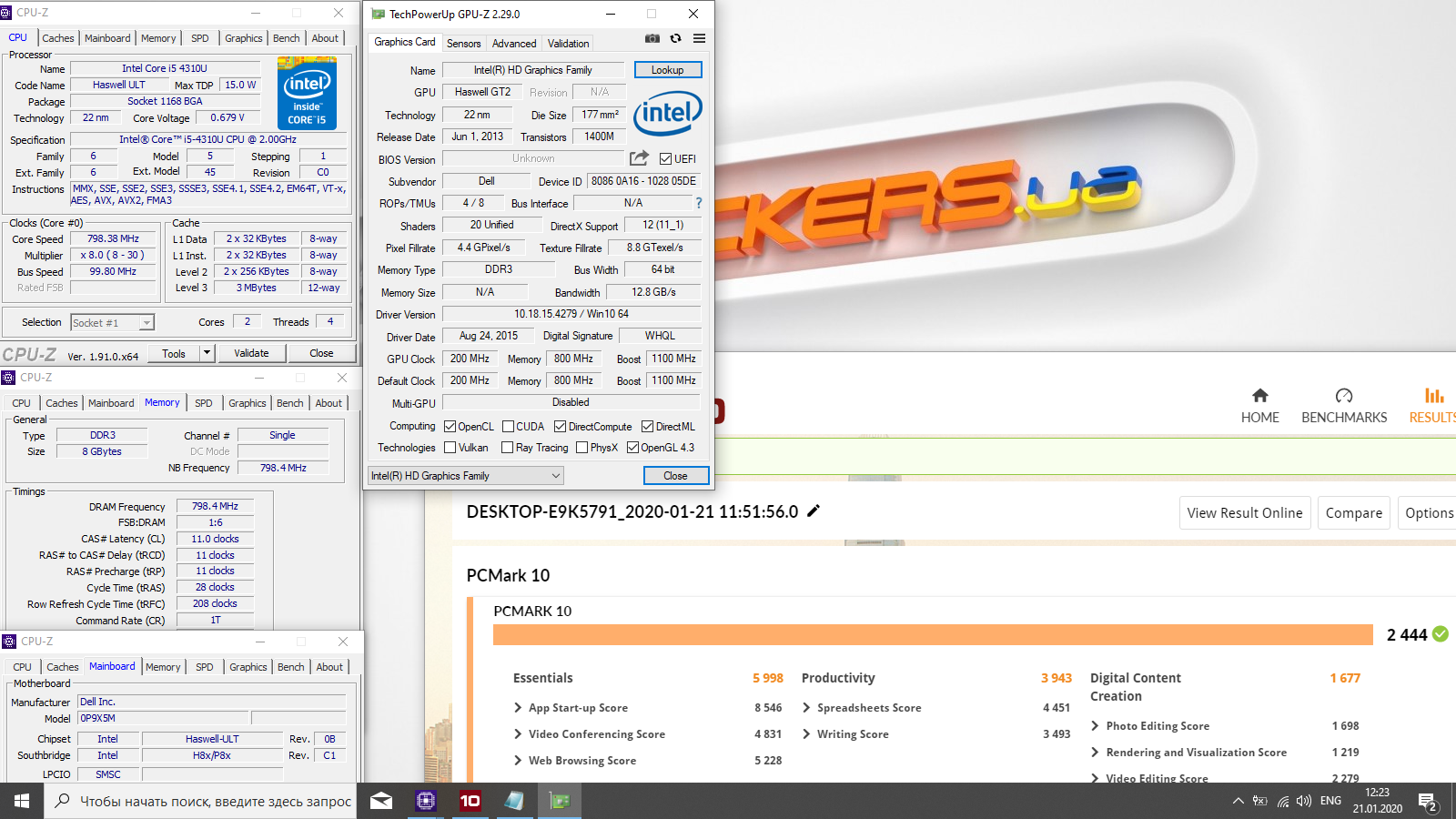Open the Mail app on the taskbar
The image size is (1456, 819).
(381, 801)
